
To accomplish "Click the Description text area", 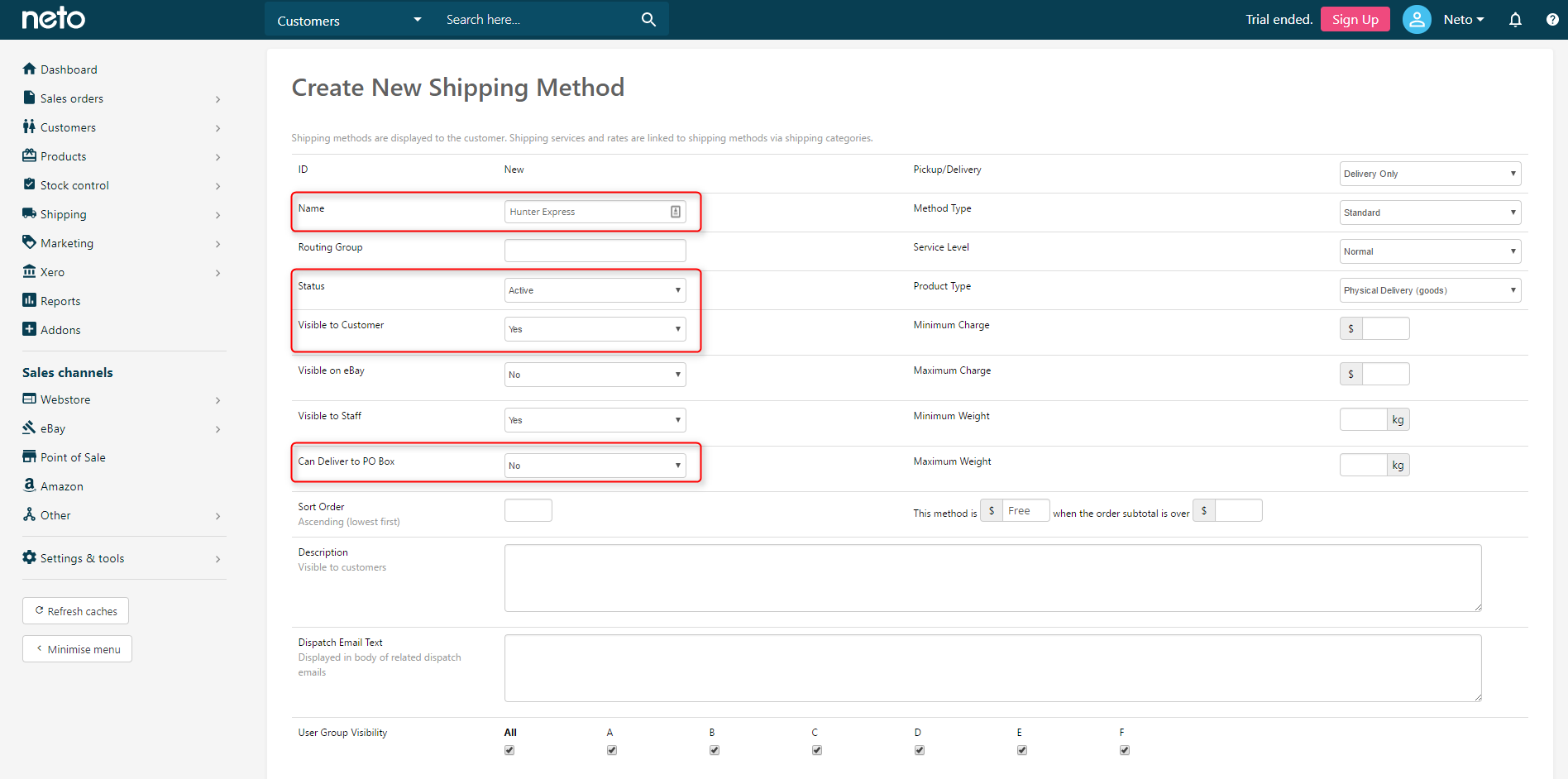I will 993,578.
